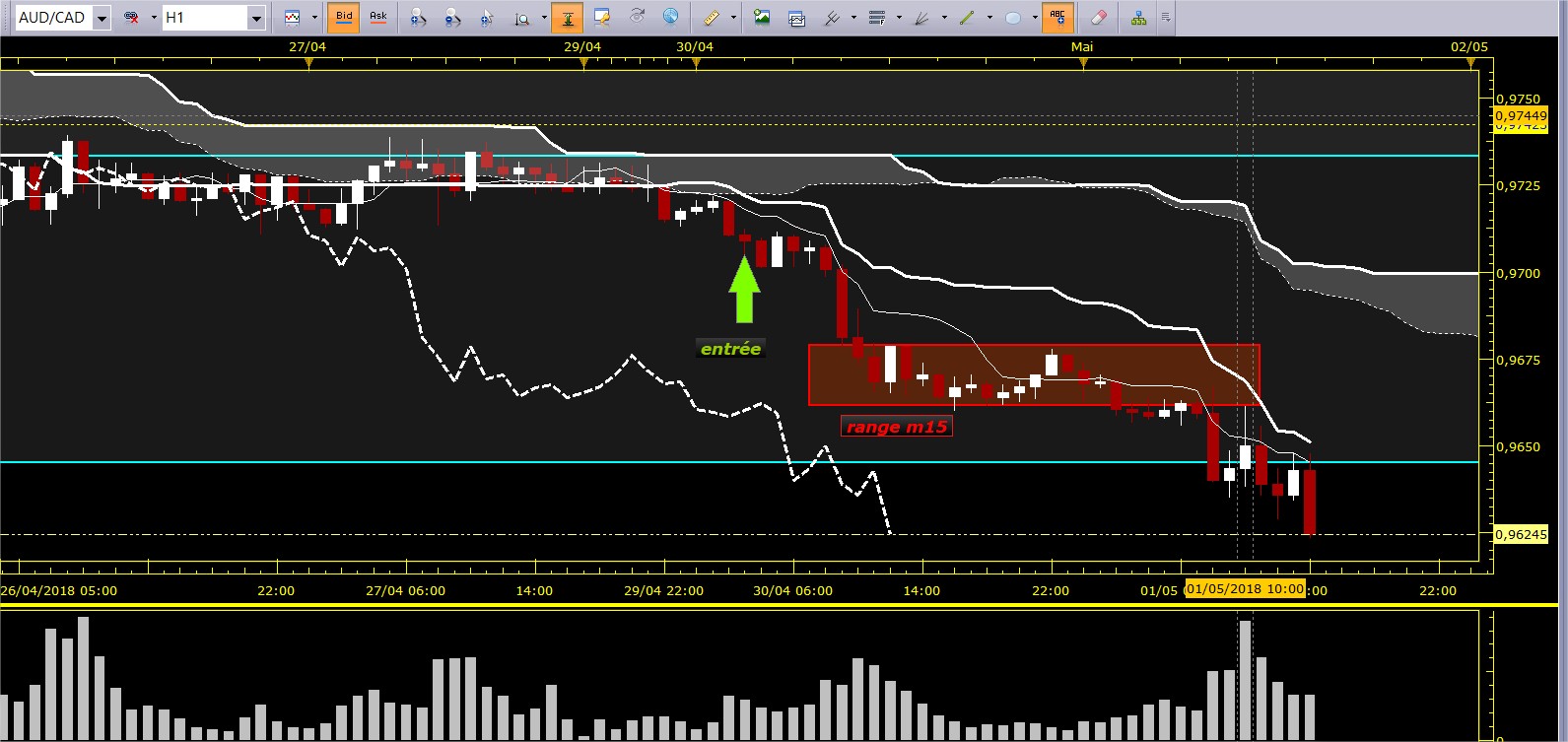Expand the fan lines options arrow
The width and height of the screenshot is (1568, 742).
944,18
